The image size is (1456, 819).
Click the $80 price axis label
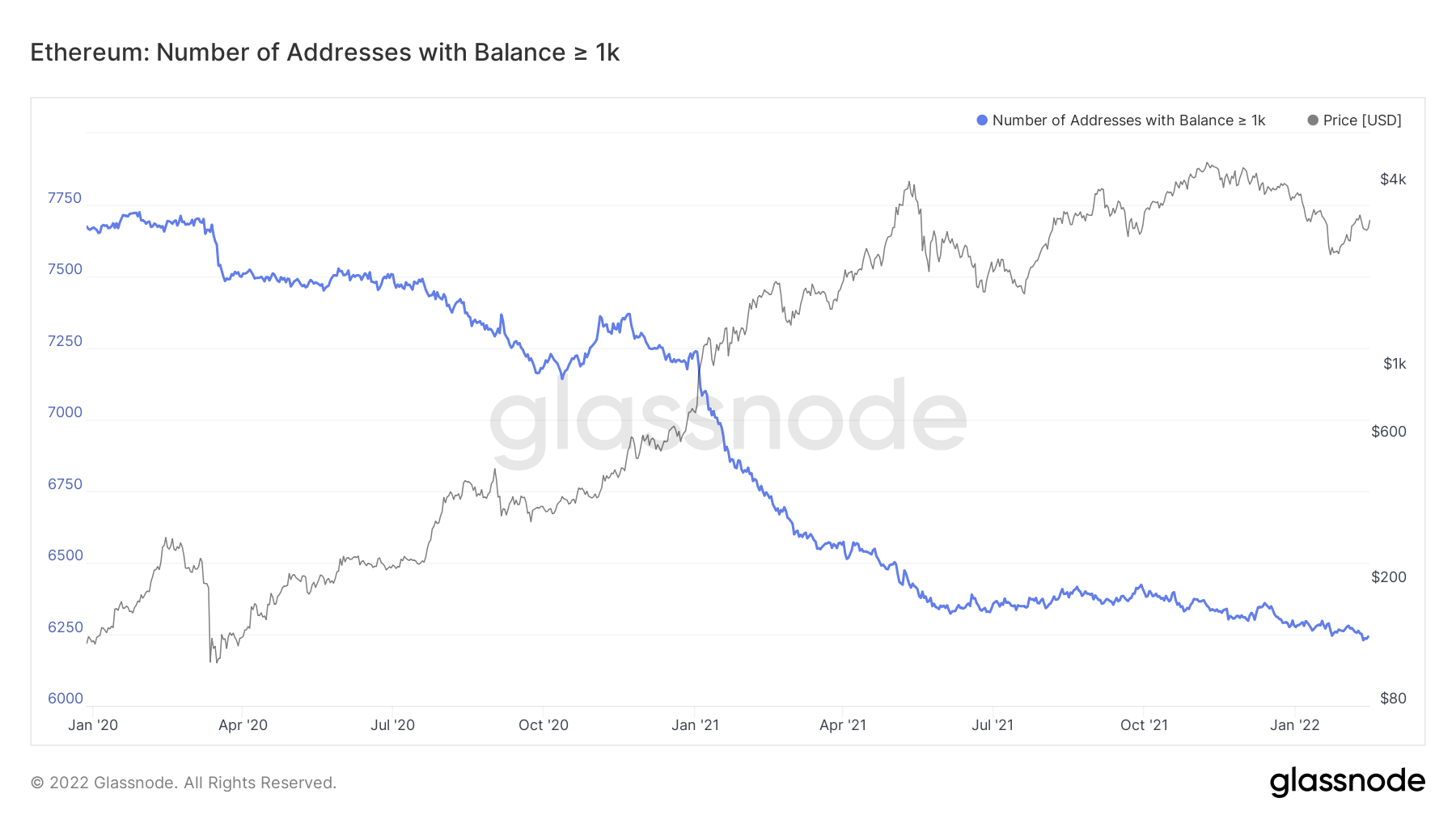coord(1393,699)
